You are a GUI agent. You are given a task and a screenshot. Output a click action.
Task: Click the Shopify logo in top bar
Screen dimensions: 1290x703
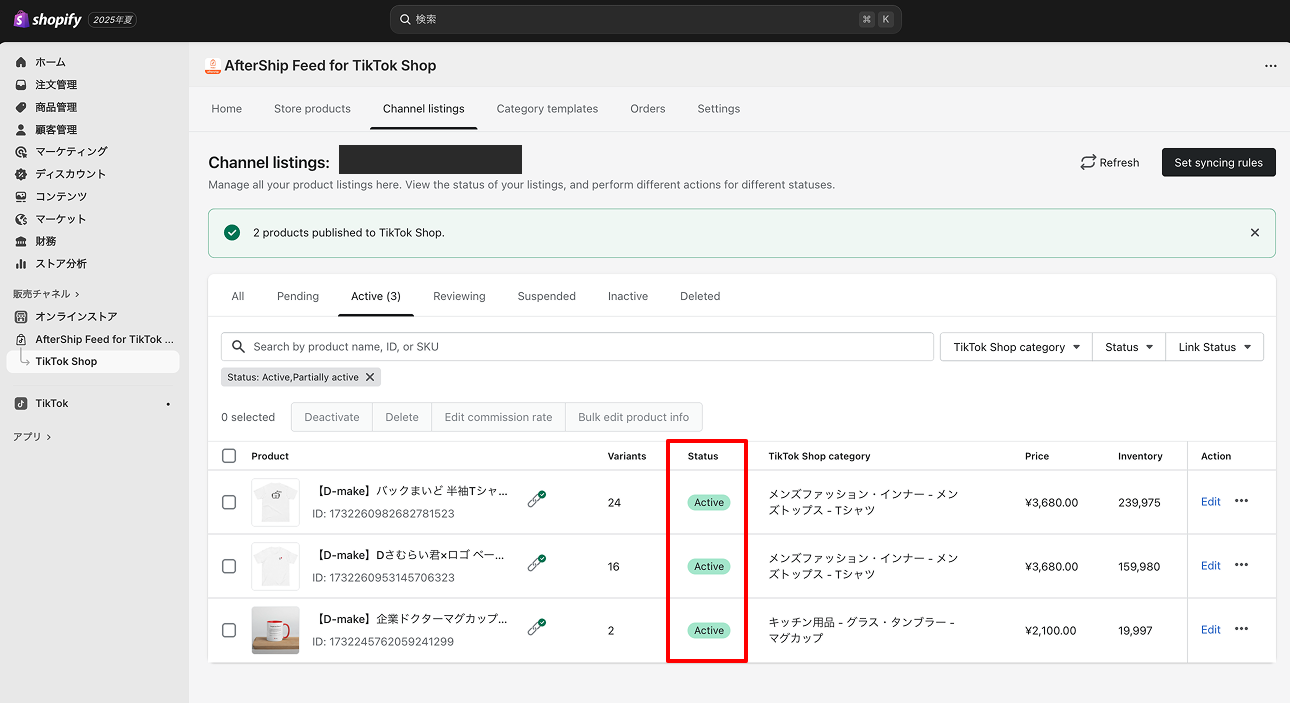[x=47, y=19]
